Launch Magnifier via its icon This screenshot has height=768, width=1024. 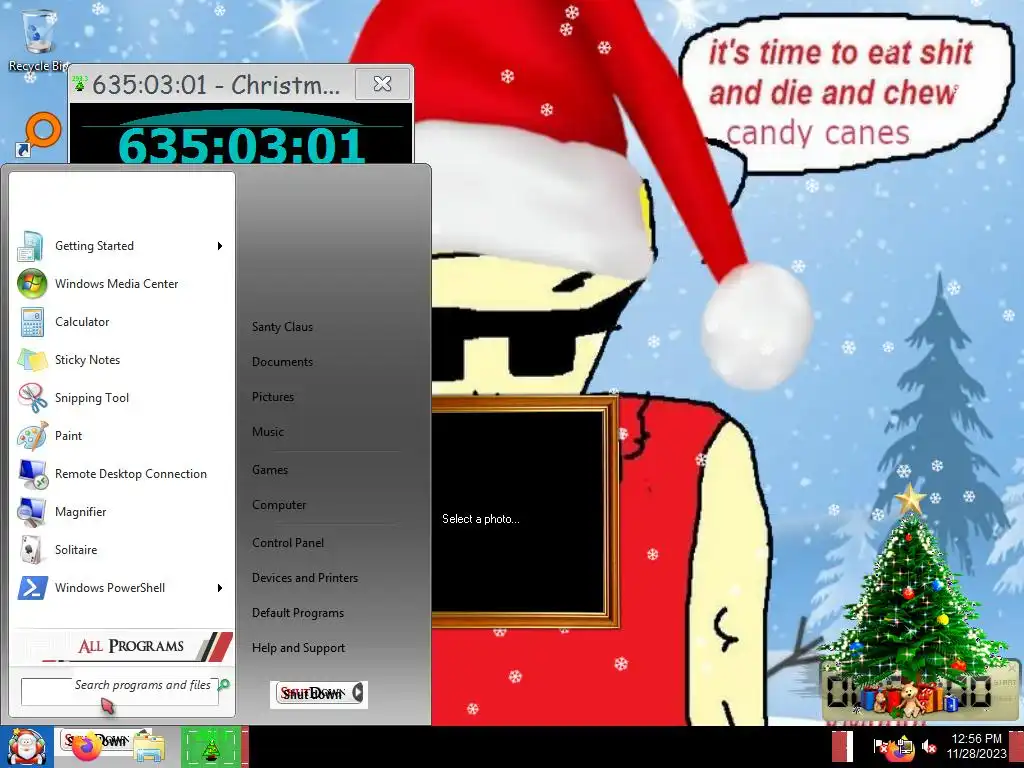[x=32, y=511]
